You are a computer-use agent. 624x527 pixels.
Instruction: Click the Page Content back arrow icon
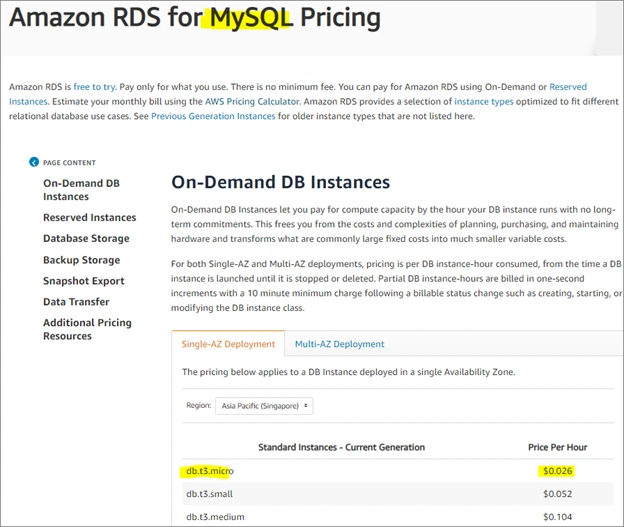click(34, 162)
